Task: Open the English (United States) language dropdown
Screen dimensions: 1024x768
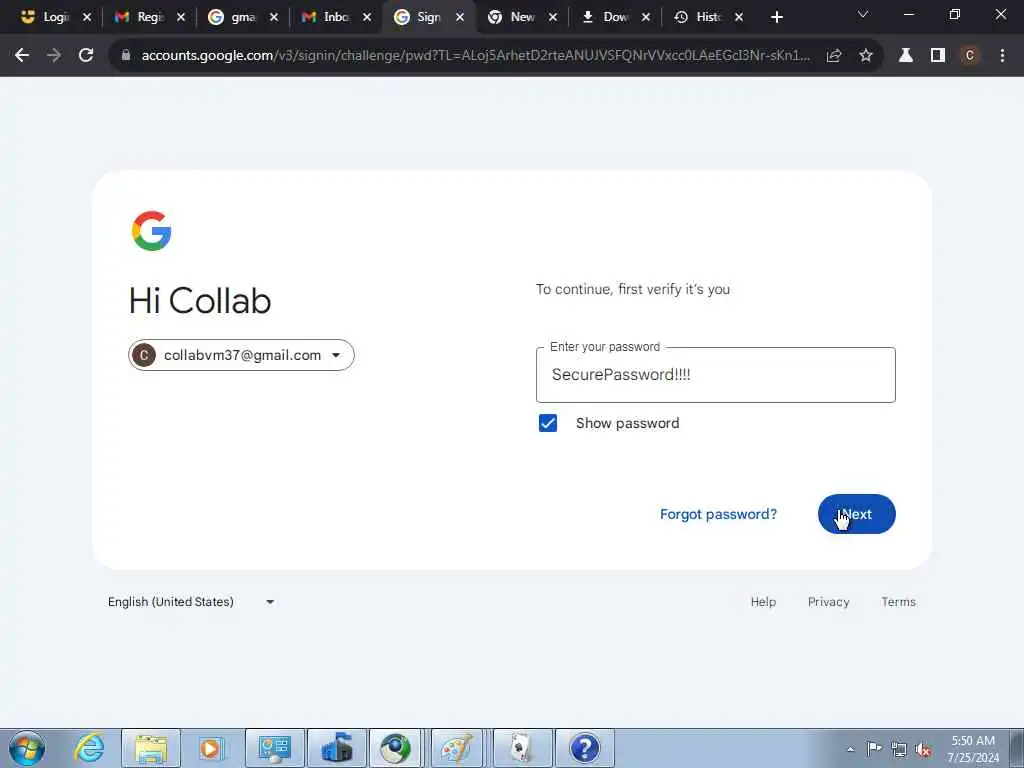Action: click(x=191, y=601)
